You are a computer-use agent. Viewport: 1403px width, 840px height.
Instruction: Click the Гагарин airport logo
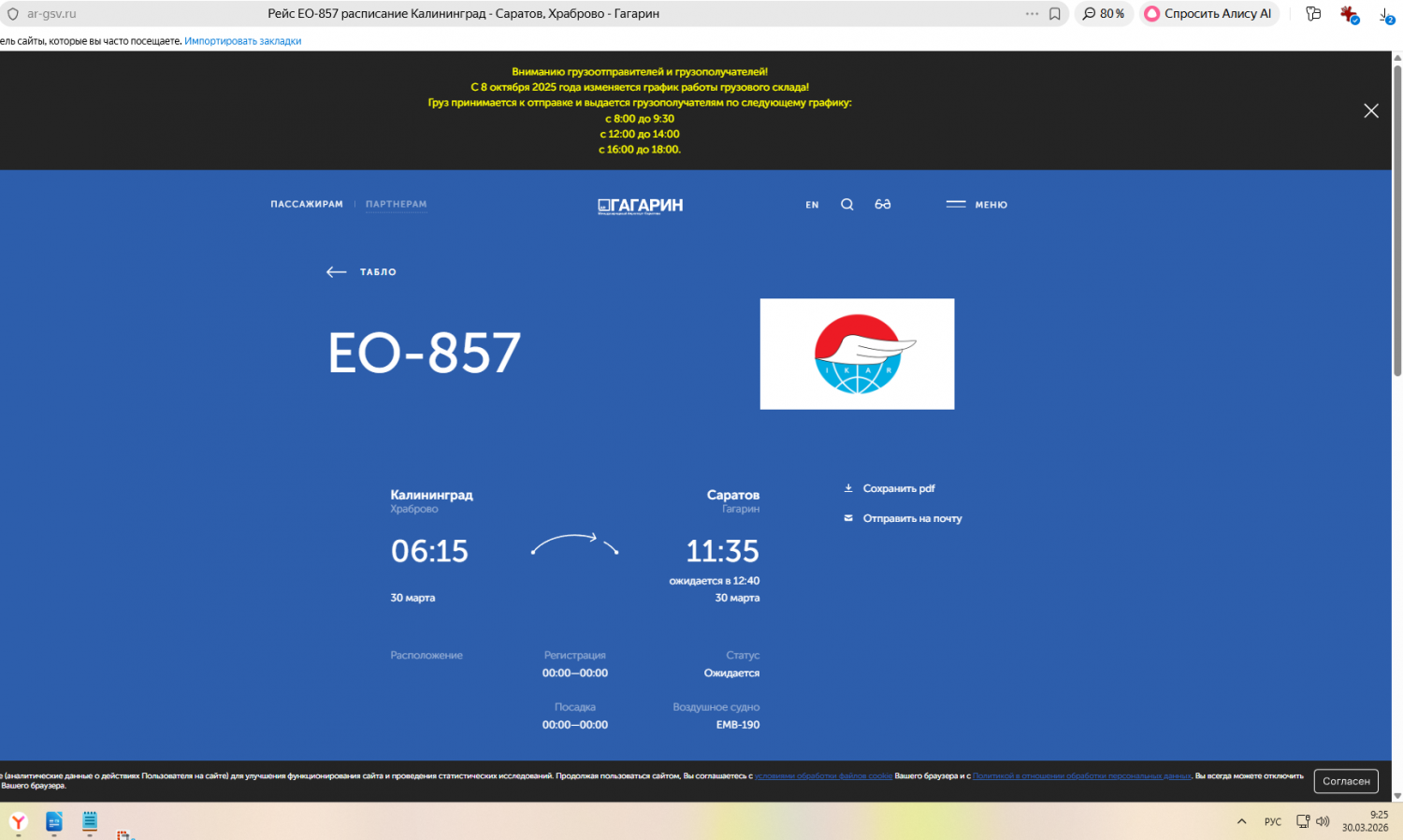(x=641, y=206)
